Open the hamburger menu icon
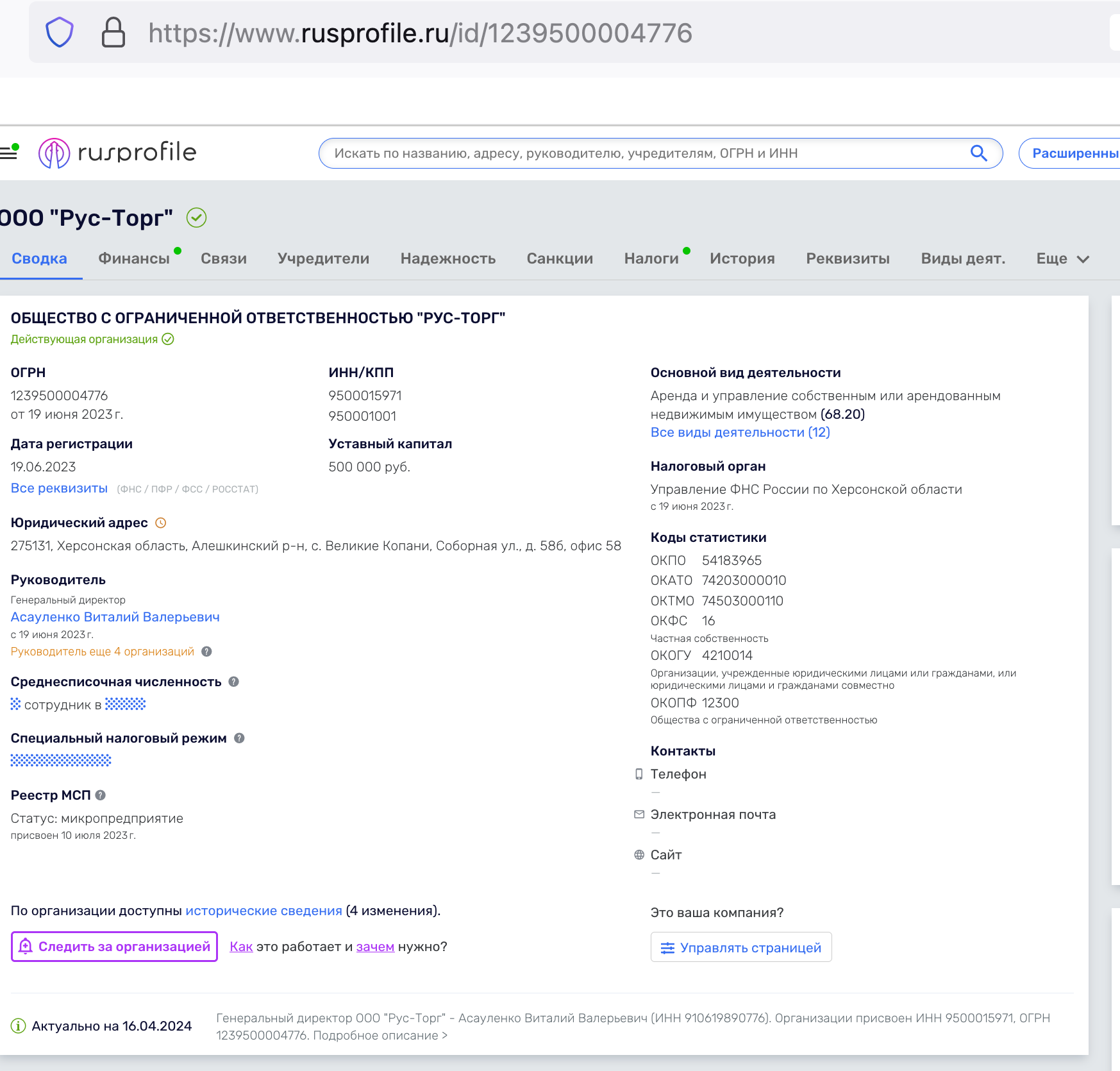 8,153
